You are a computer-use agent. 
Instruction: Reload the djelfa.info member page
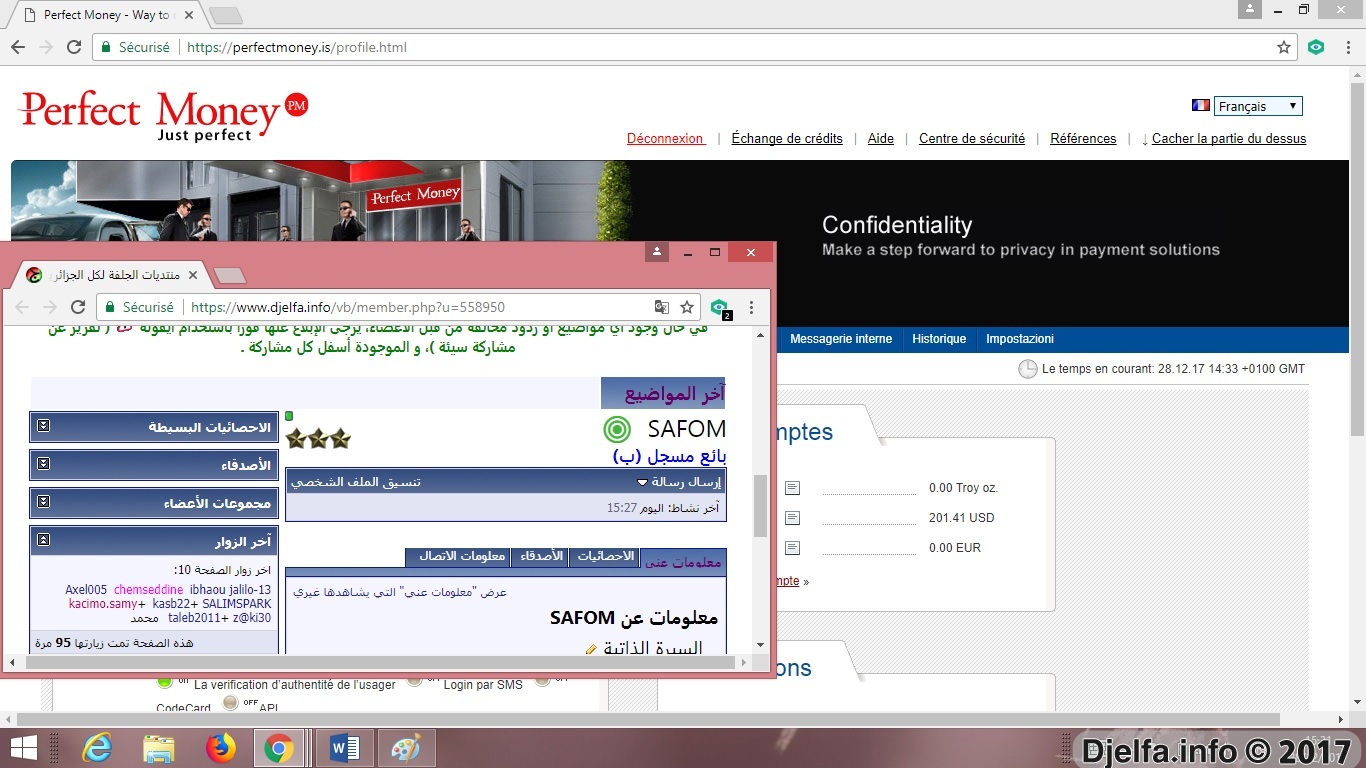(x=78, y=308)
